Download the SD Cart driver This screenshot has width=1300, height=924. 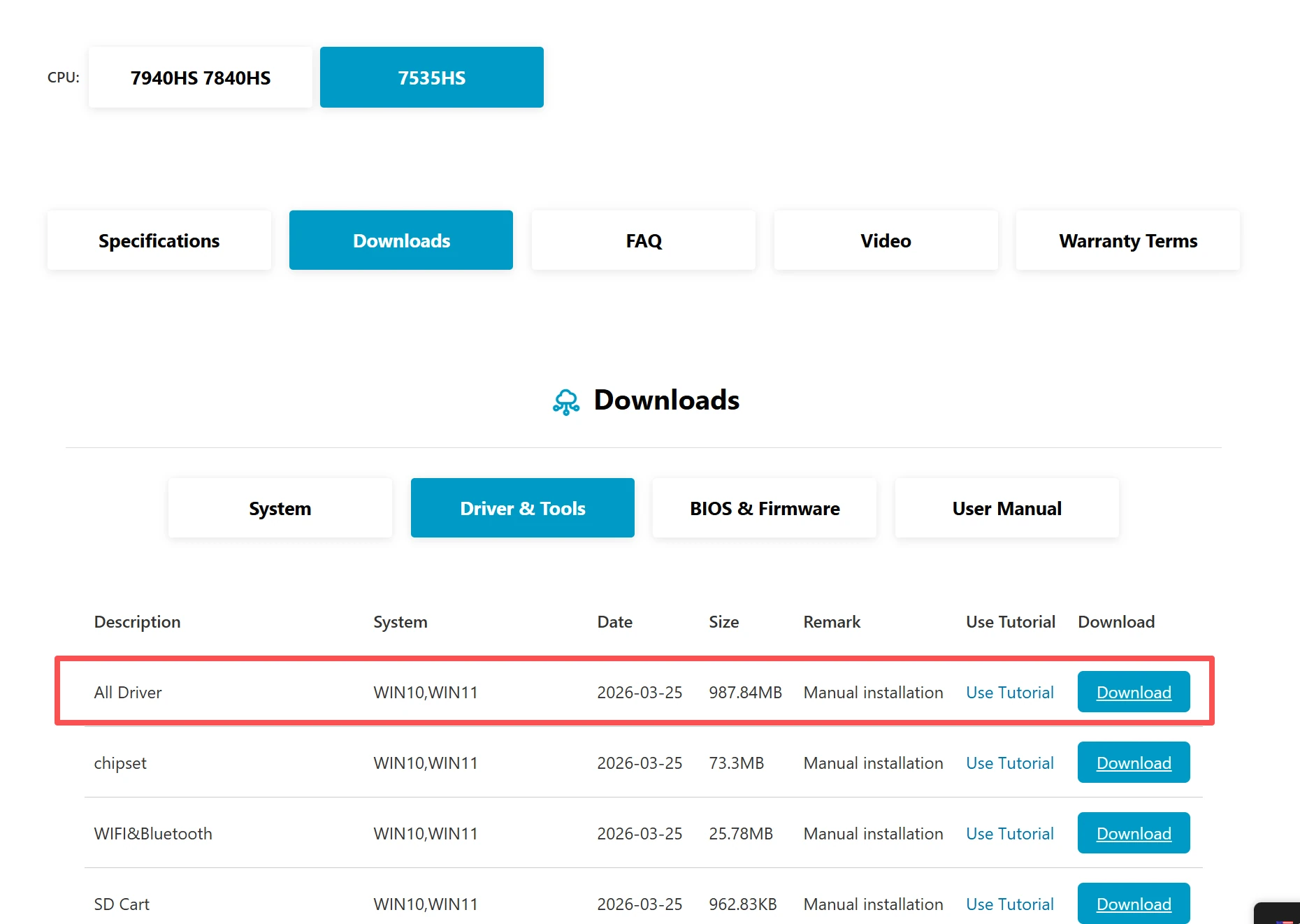(1134, 904)
